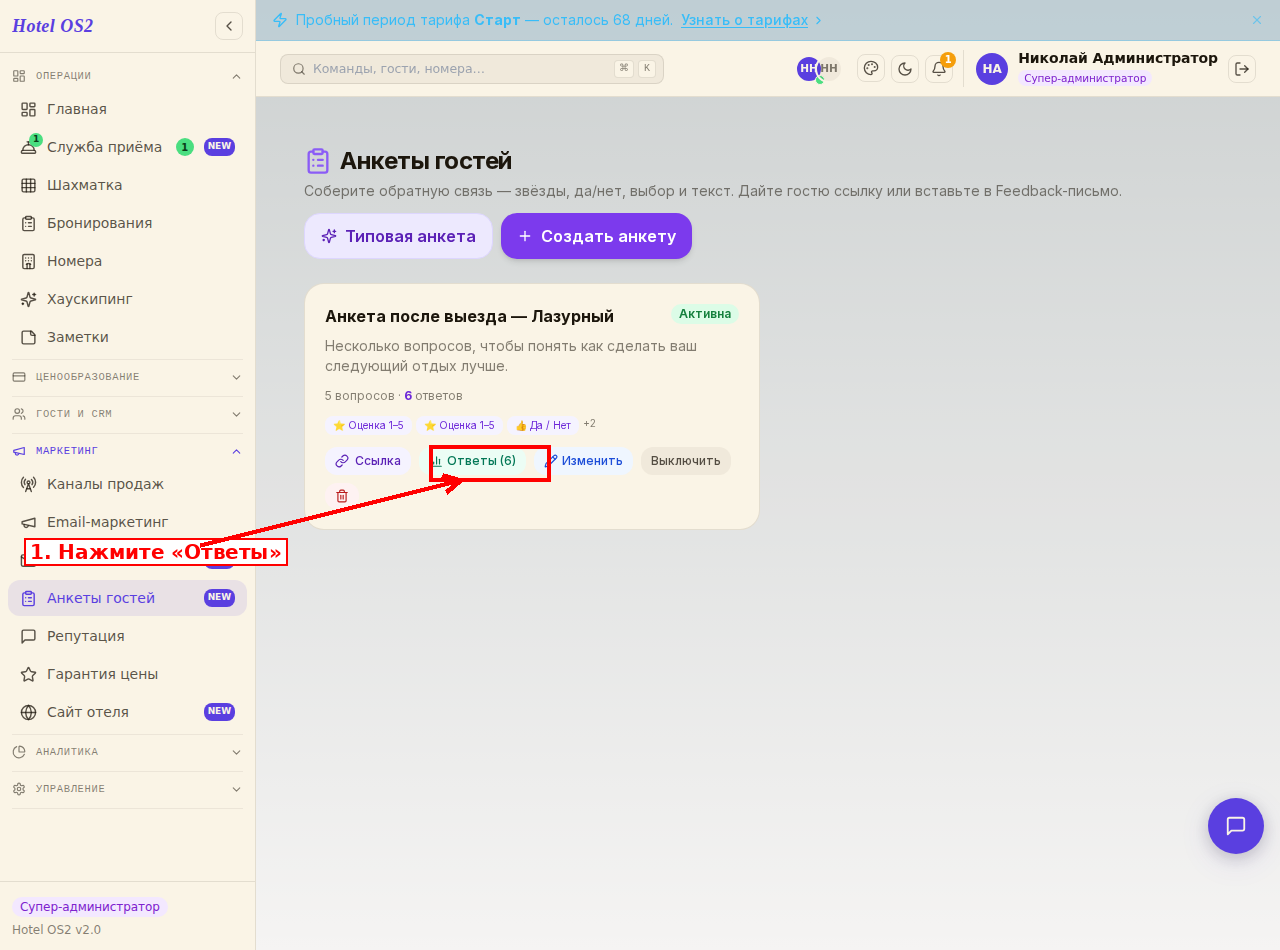Image resolution: width=1280 pixels, height=950 pixels.
Task: Follow the Узнать о тарифах link
Action: pos(745,20)
